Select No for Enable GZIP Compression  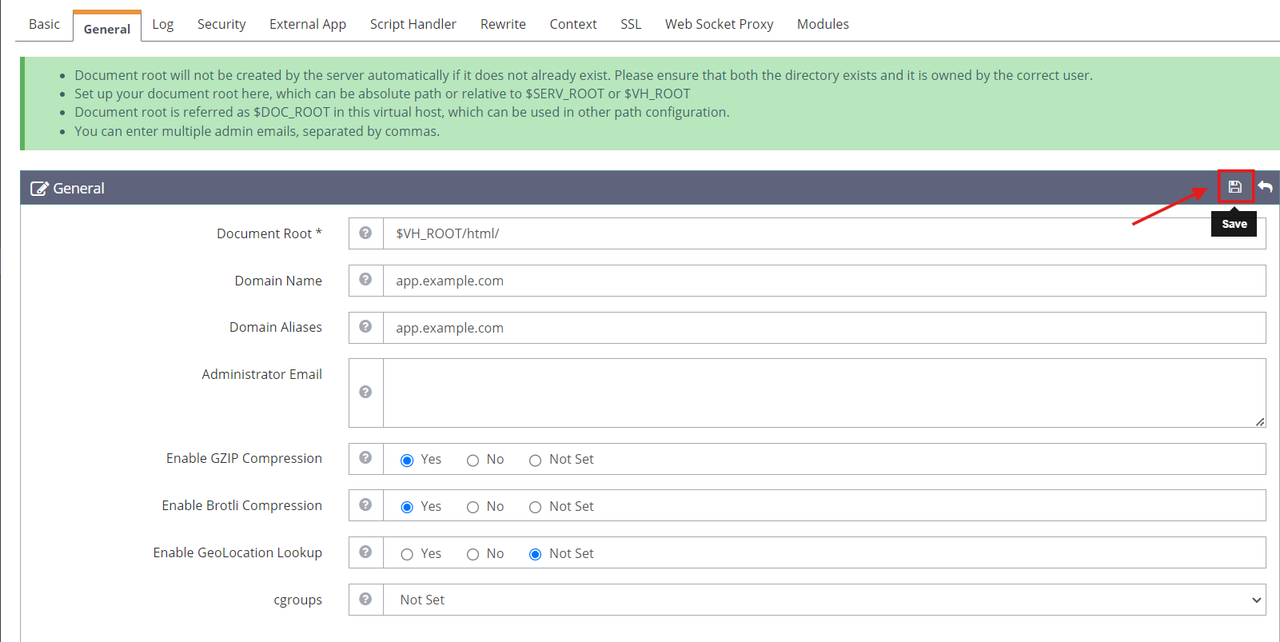(473, 460)
